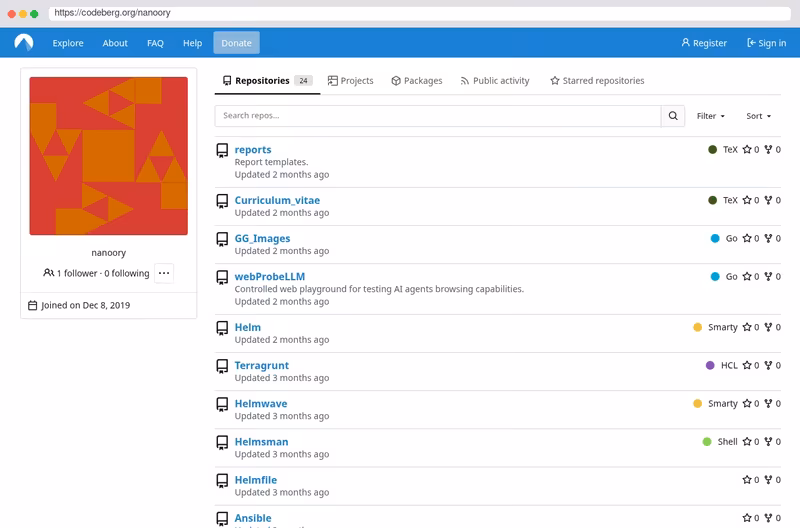The height and width of the screenshot is (528, 800).
Task: Open the reports repository link
Action: pos(253,149)
